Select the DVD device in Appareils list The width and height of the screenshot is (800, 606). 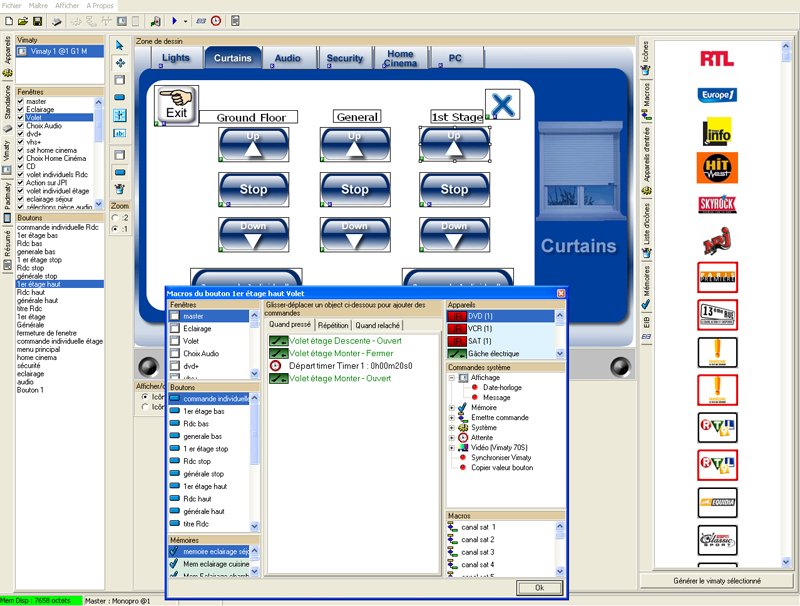(x=495, y=316)
